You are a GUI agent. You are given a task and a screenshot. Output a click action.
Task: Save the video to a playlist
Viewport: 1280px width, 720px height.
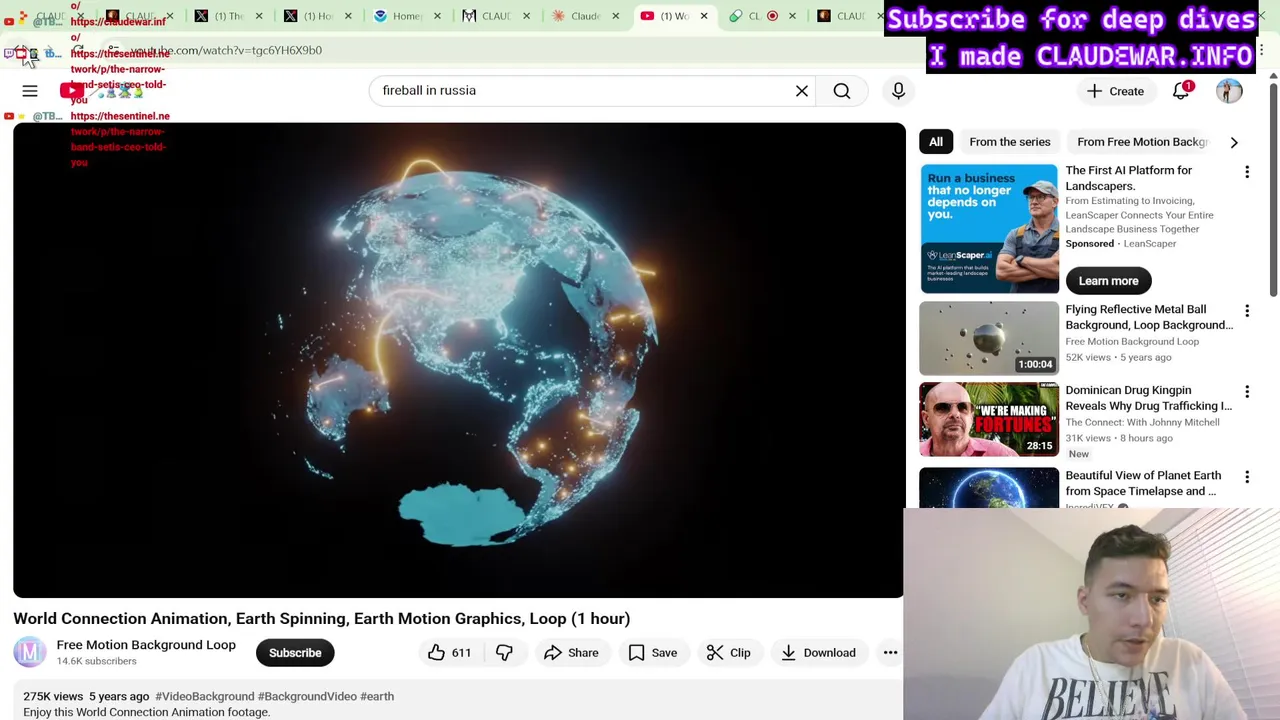[652, 653]
